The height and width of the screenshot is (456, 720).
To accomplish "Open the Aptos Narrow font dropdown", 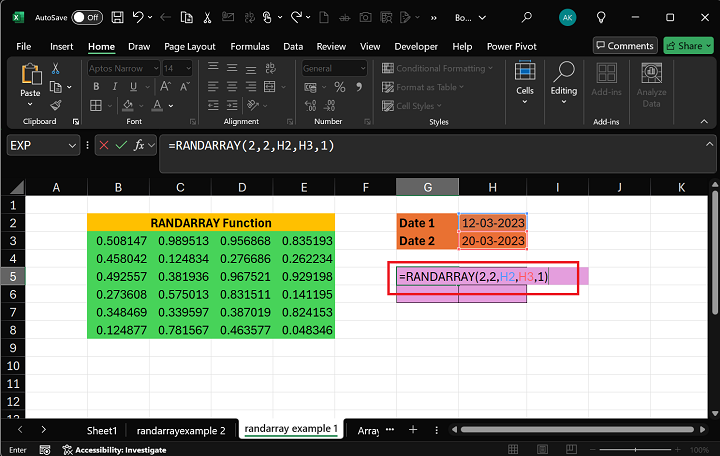I will point(156,68).
